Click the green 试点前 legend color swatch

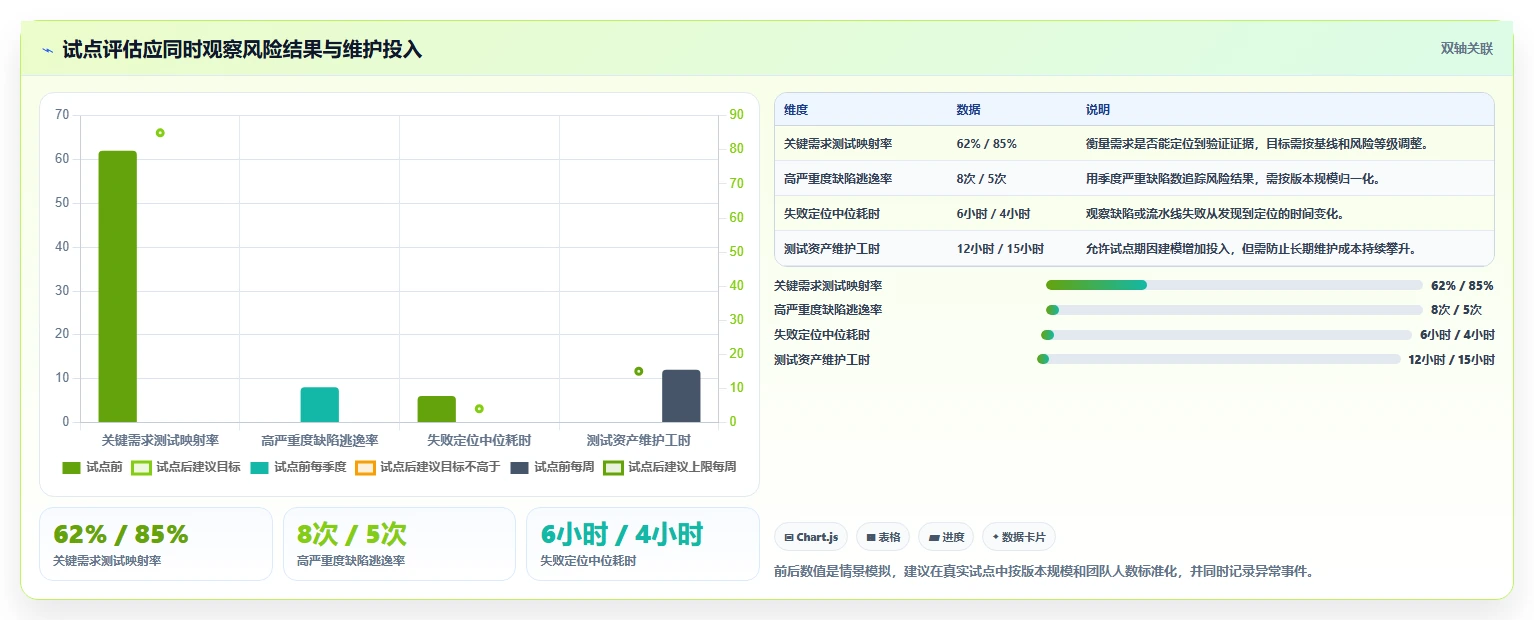coord(71,467)
